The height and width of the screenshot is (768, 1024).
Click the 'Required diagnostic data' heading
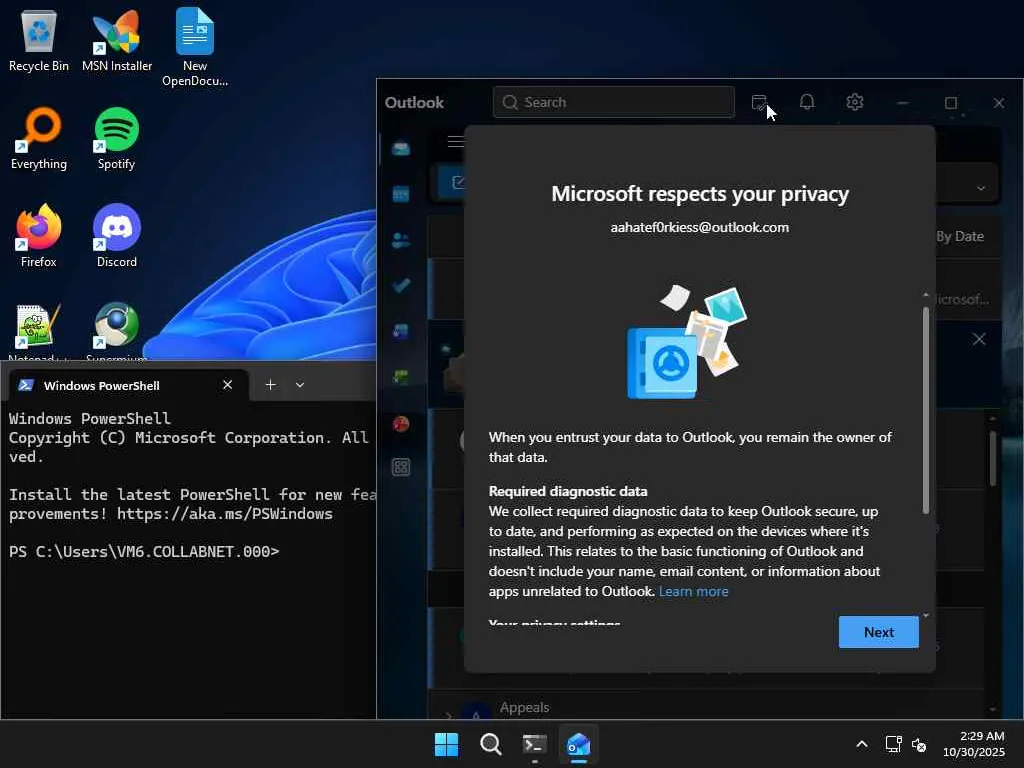[x=568, y=491]
